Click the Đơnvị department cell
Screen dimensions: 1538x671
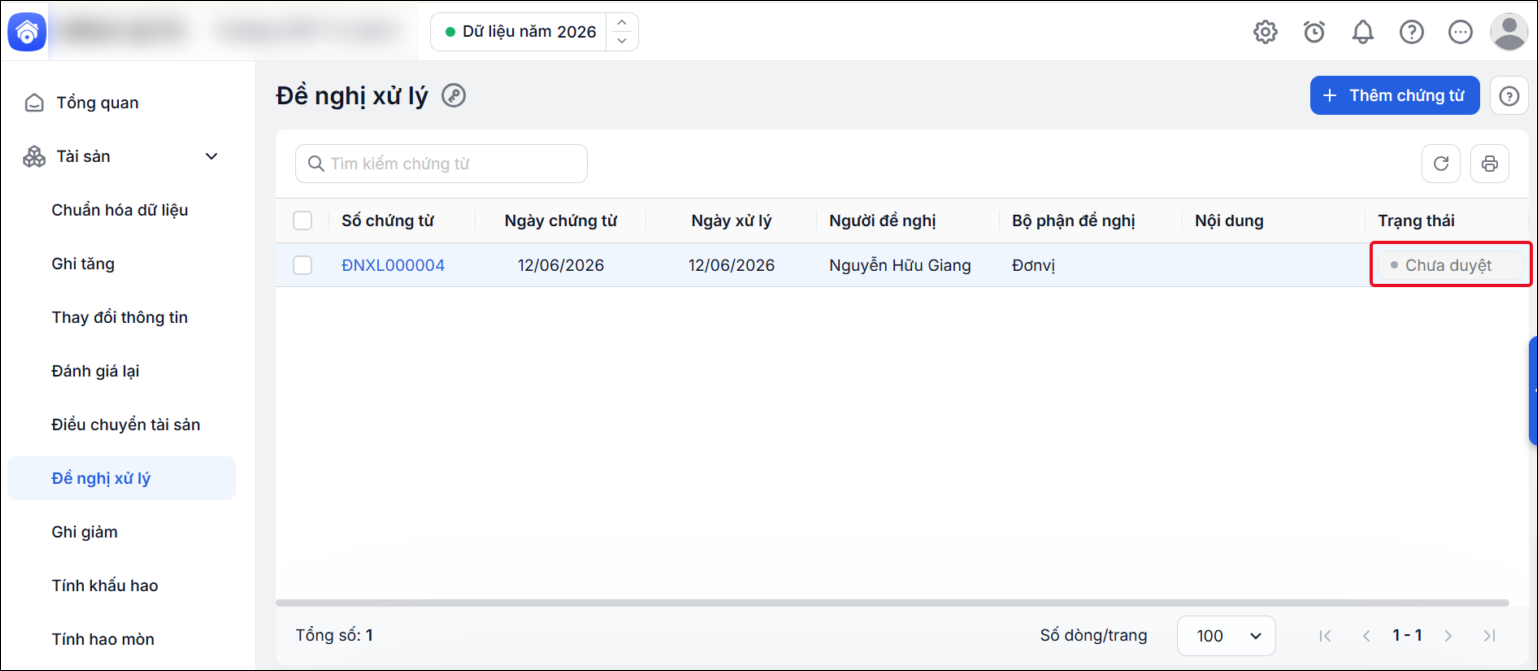click(1034, 265)
